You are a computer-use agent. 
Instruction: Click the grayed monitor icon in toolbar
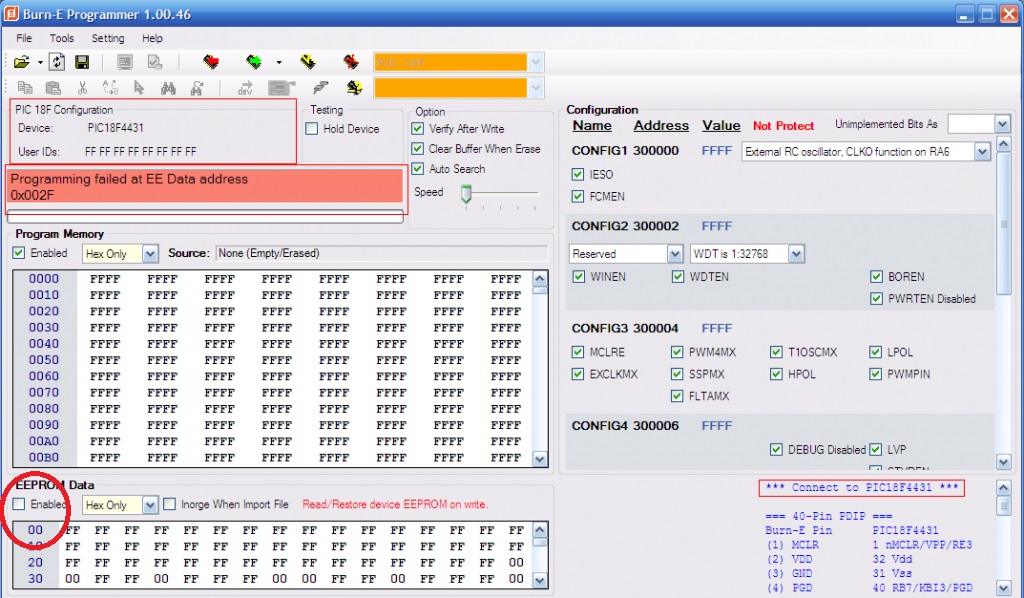coord(125,62)
